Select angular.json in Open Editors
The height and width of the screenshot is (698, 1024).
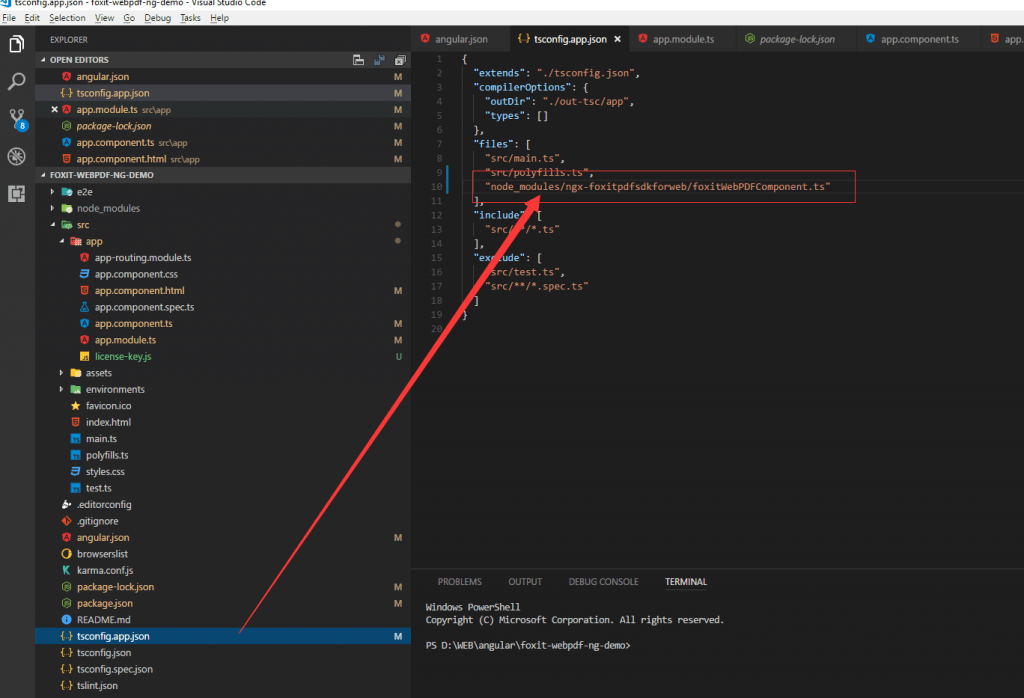tap(223, 76)
